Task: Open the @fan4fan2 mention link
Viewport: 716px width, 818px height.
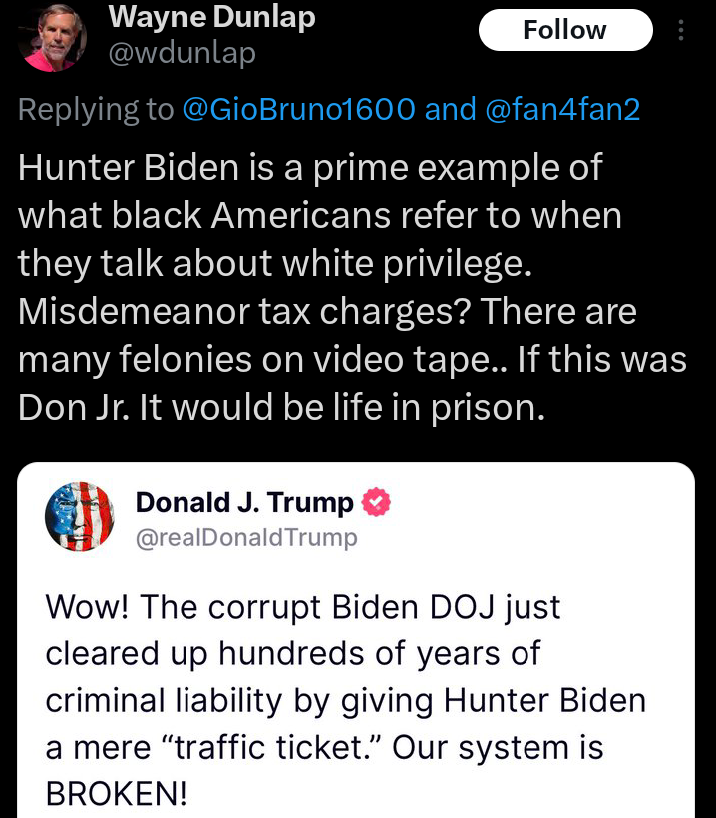Action: click(562, 110)
